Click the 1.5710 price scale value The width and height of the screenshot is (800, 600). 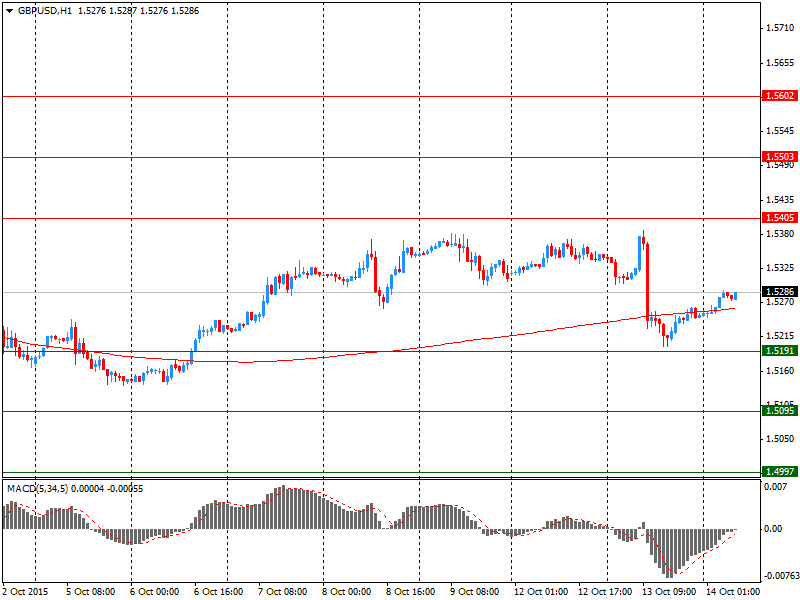click(x=781, y=28)
